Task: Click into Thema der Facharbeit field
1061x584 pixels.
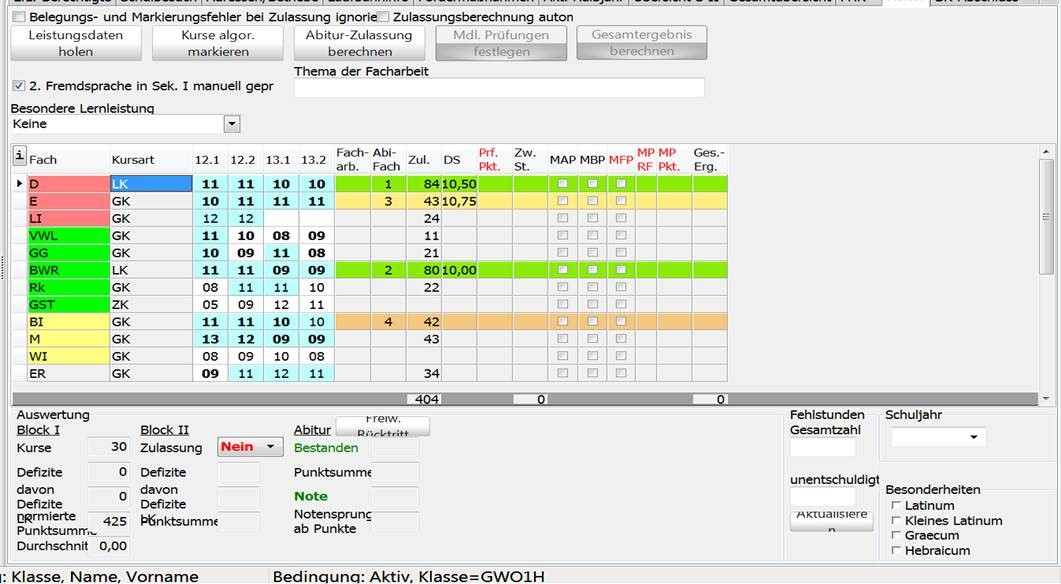Action: 499,87
